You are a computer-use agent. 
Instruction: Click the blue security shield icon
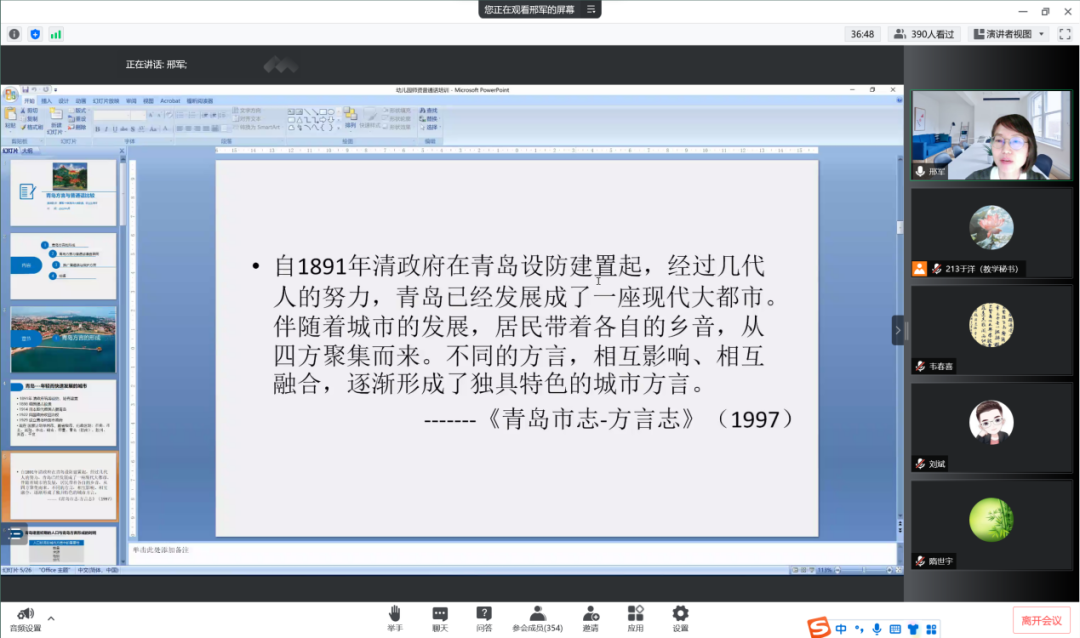coord(35,34)
